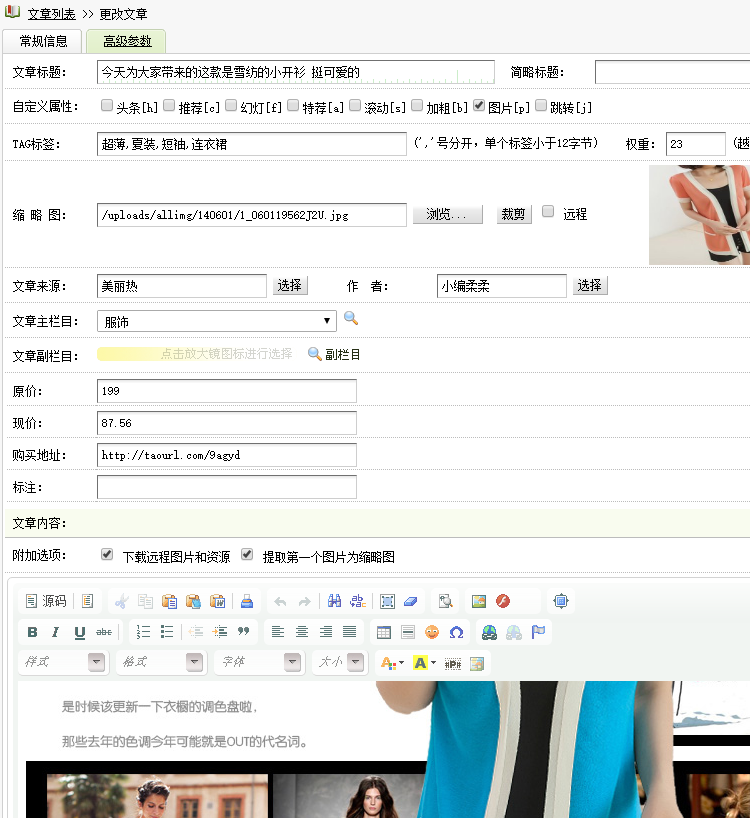Open the 样式 style dropdown
Viewport: 750px width, 818px height.
pos(64,663)
